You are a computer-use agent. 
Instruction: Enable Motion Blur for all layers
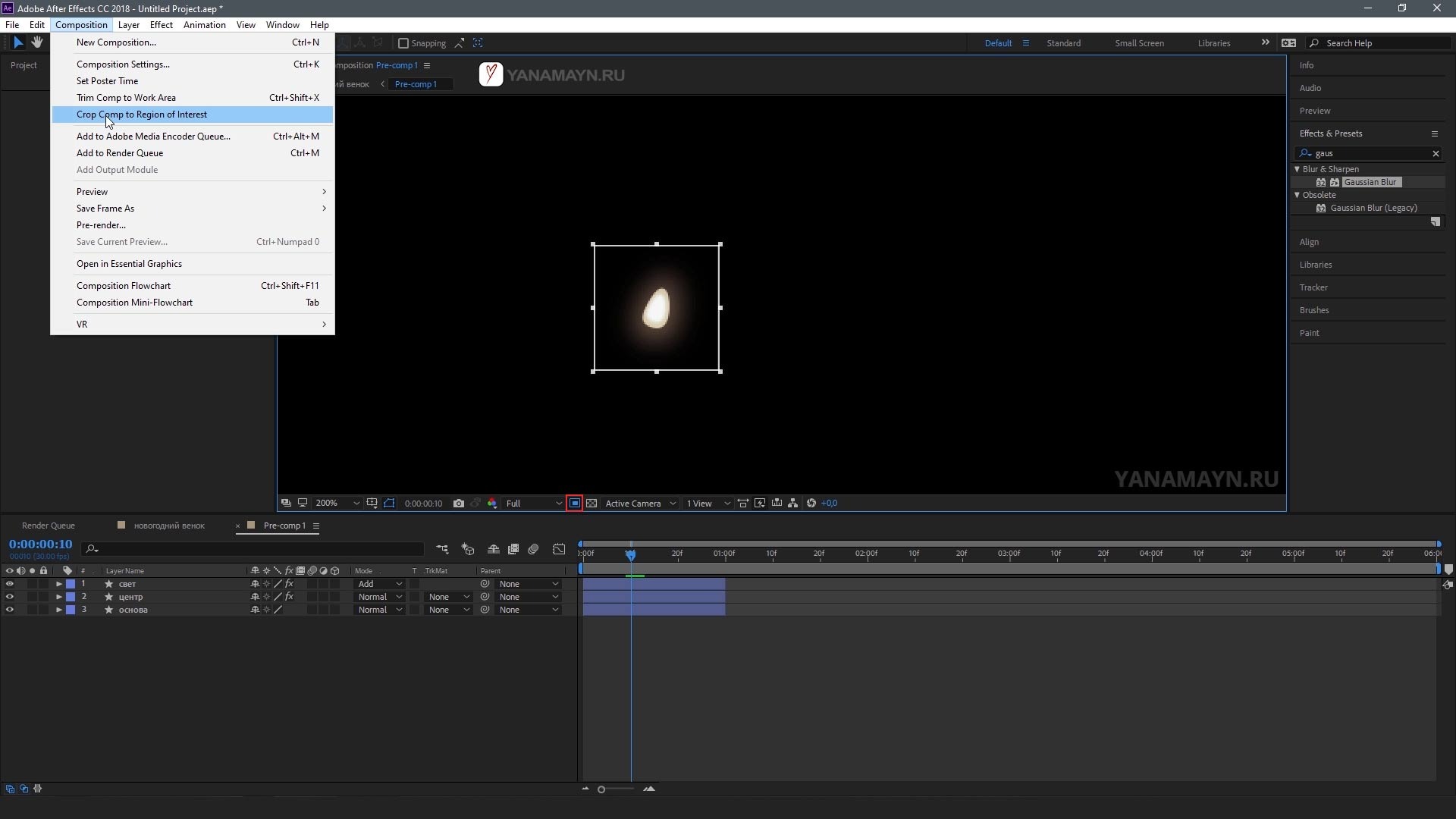pyautogui.click(x=533, y=549)
